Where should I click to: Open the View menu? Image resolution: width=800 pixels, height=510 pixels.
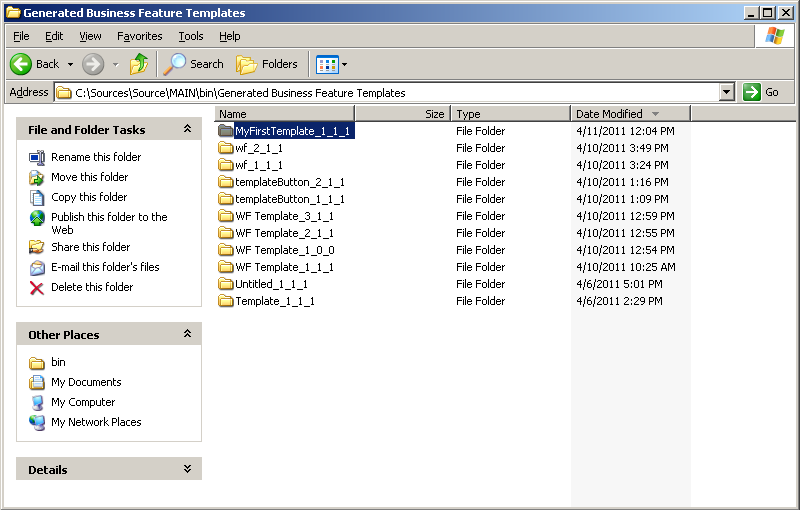(90, 36)
